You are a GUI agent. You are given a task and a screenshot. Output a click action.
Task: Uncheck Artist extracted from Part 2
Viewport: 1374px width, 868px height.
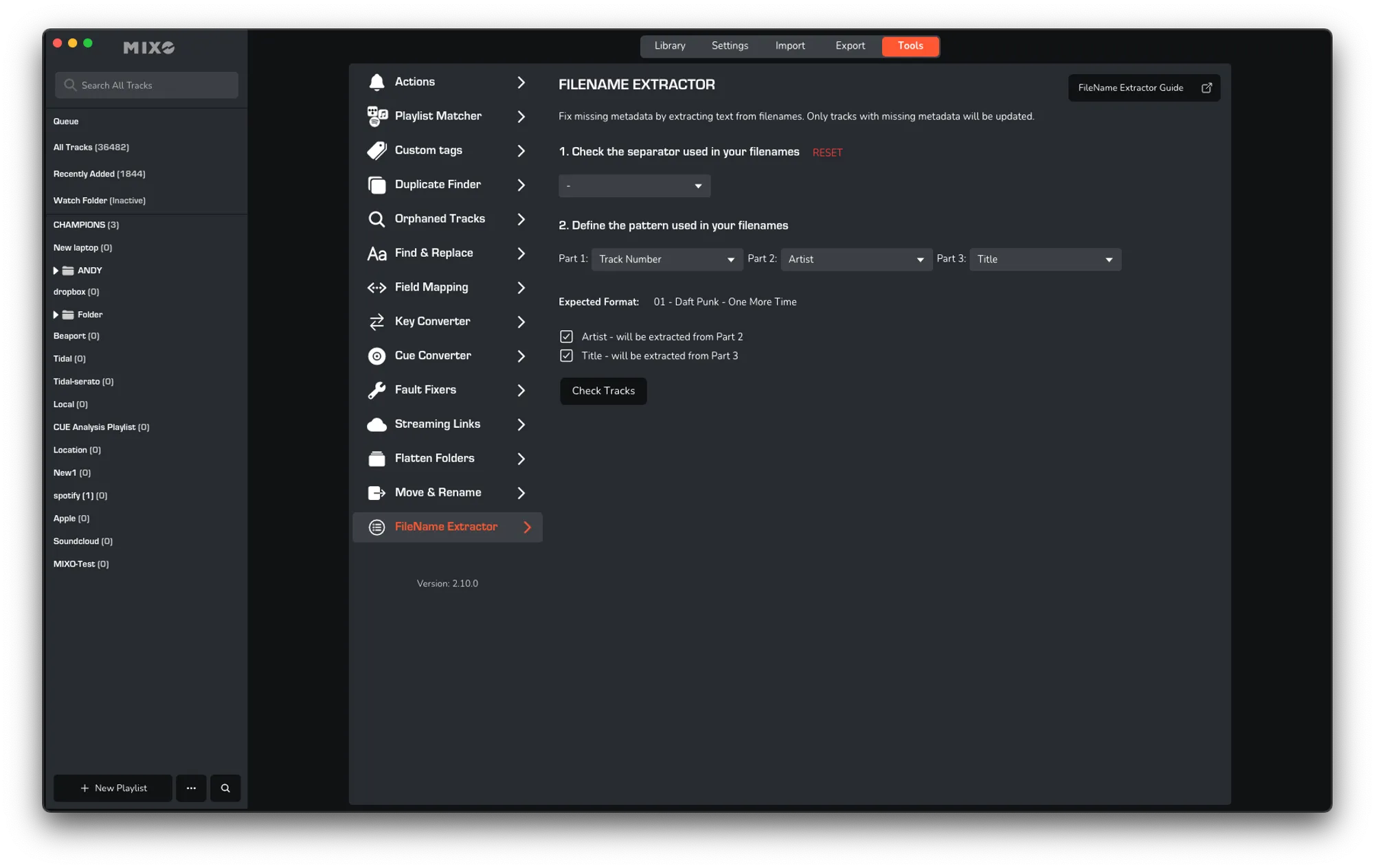click(566, 336)
